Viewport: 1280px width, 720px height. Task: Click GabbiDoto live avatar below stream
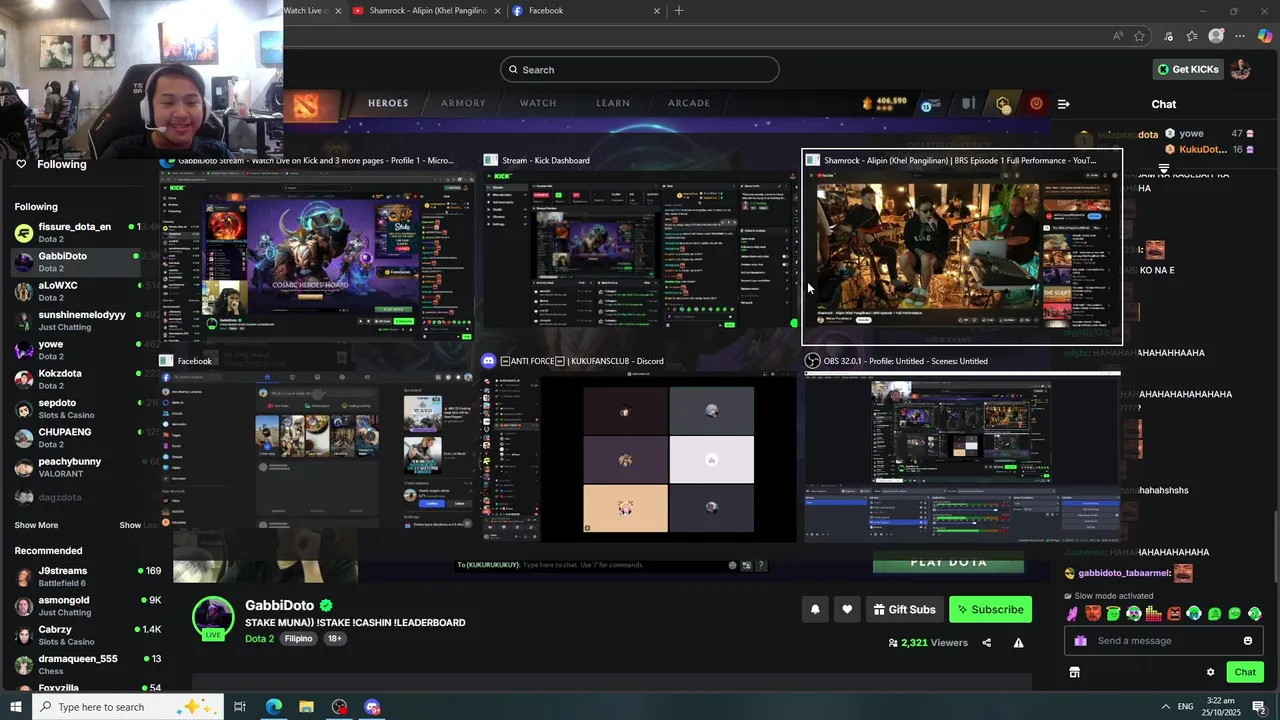(213, 618)
